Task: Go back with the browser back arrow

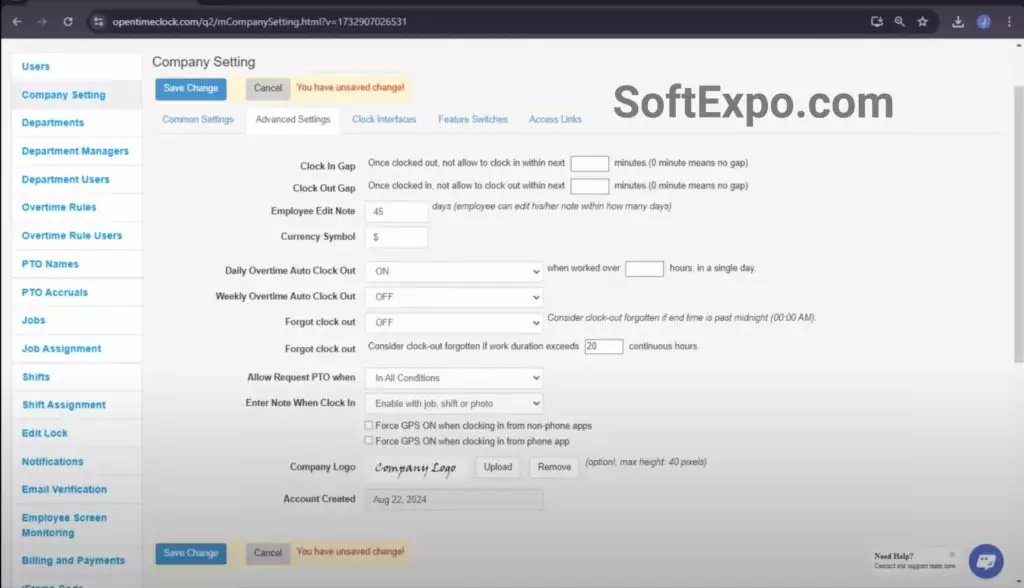Action: coord(17,21)
